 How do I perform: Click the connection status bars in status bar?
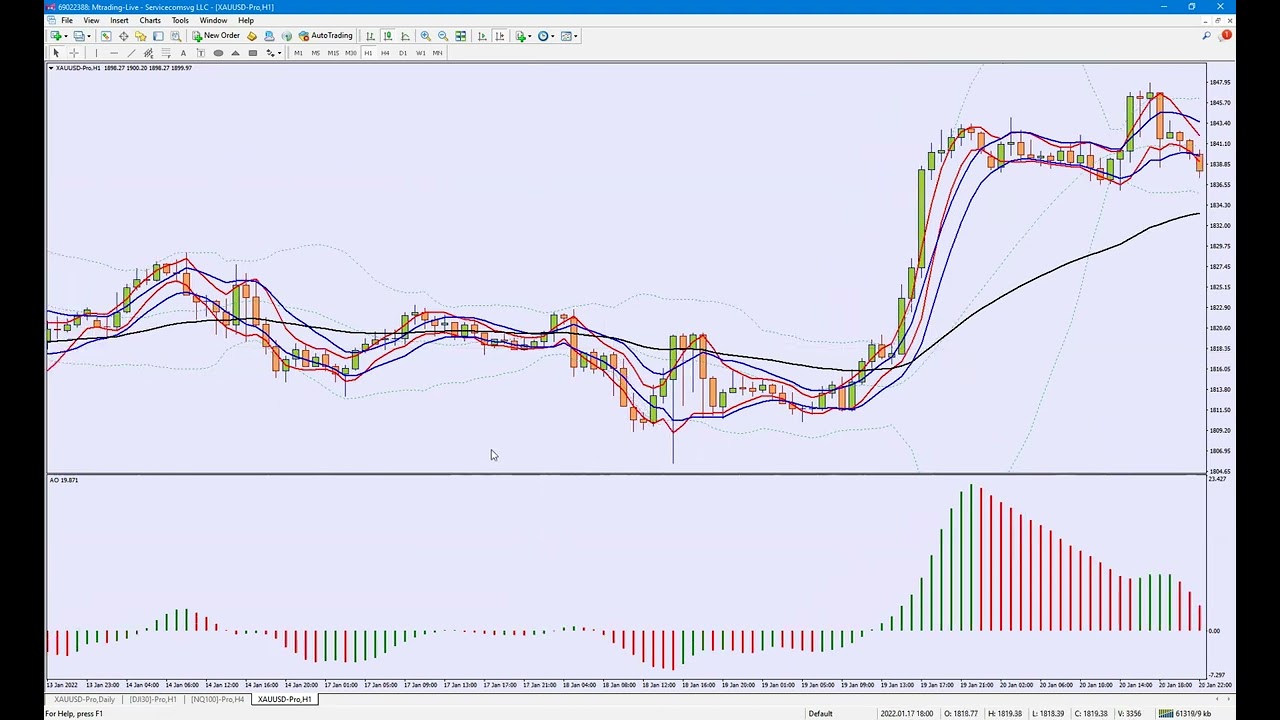tap(1165, 713)
